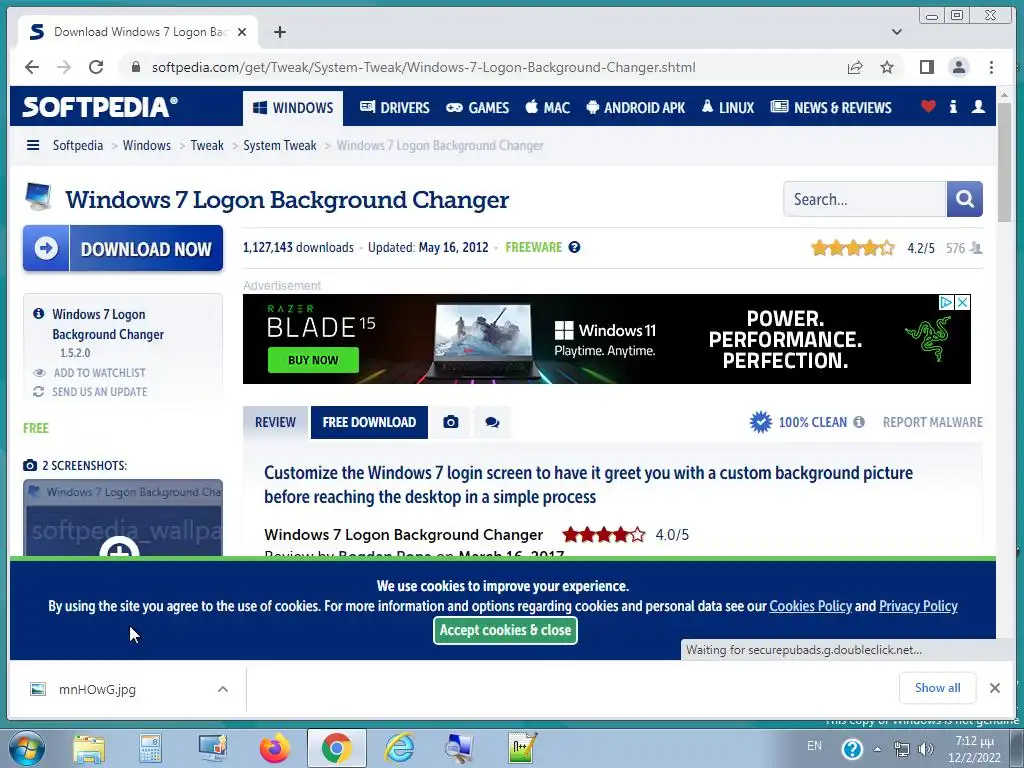This screenshot has height=768, width=1024.
Task: Click the Search input field
Action: point(865,199)
